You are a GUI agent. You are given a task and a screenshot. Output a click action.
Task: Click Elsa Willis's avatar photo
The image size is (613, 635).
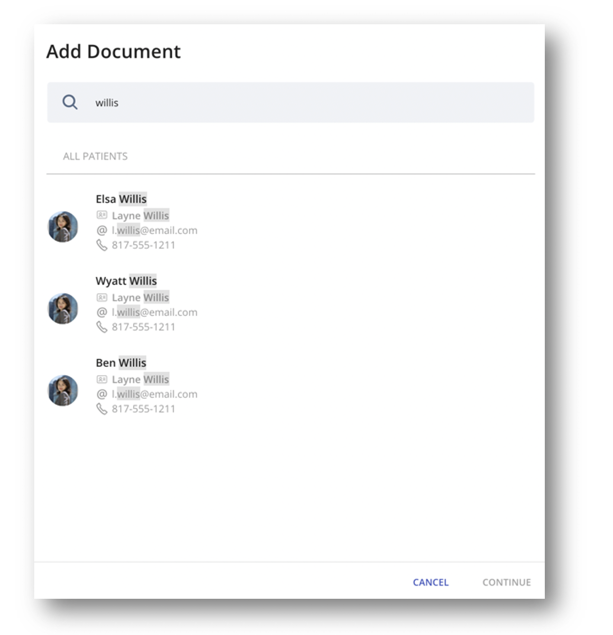pyautogui.click(x=63, y=227)
